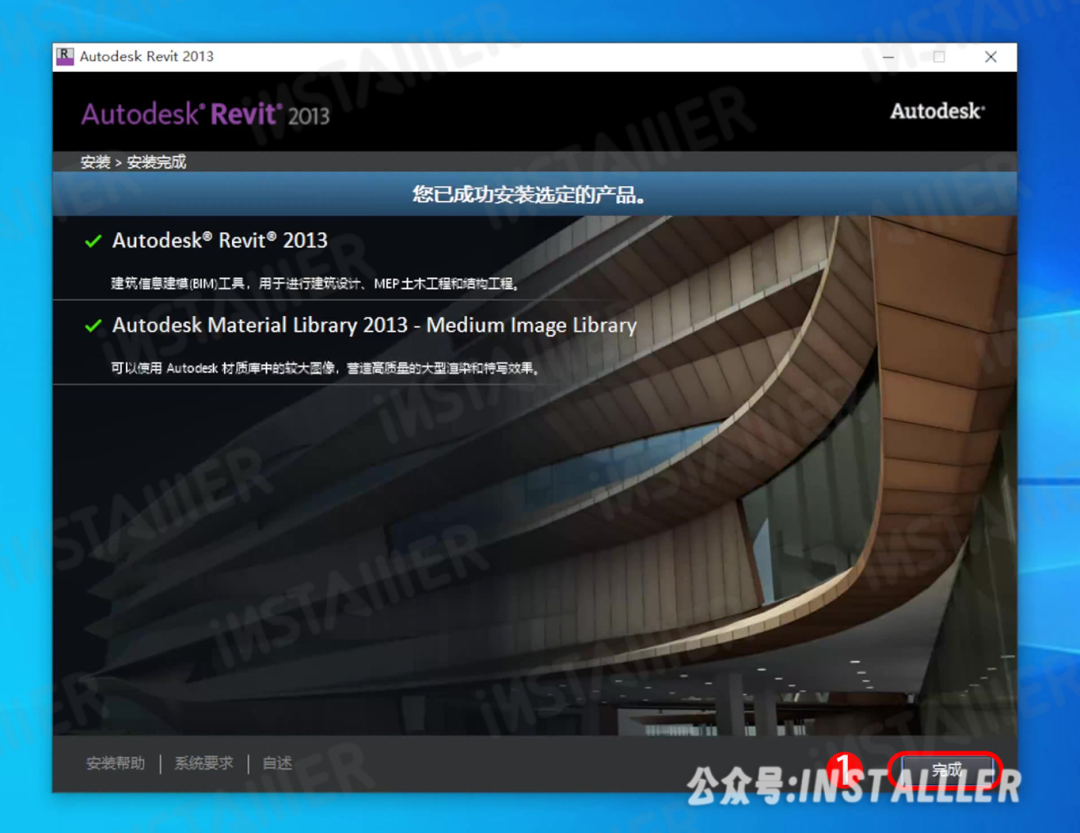Click the material library description line
1080x833 pixels.
click(325, 368)
